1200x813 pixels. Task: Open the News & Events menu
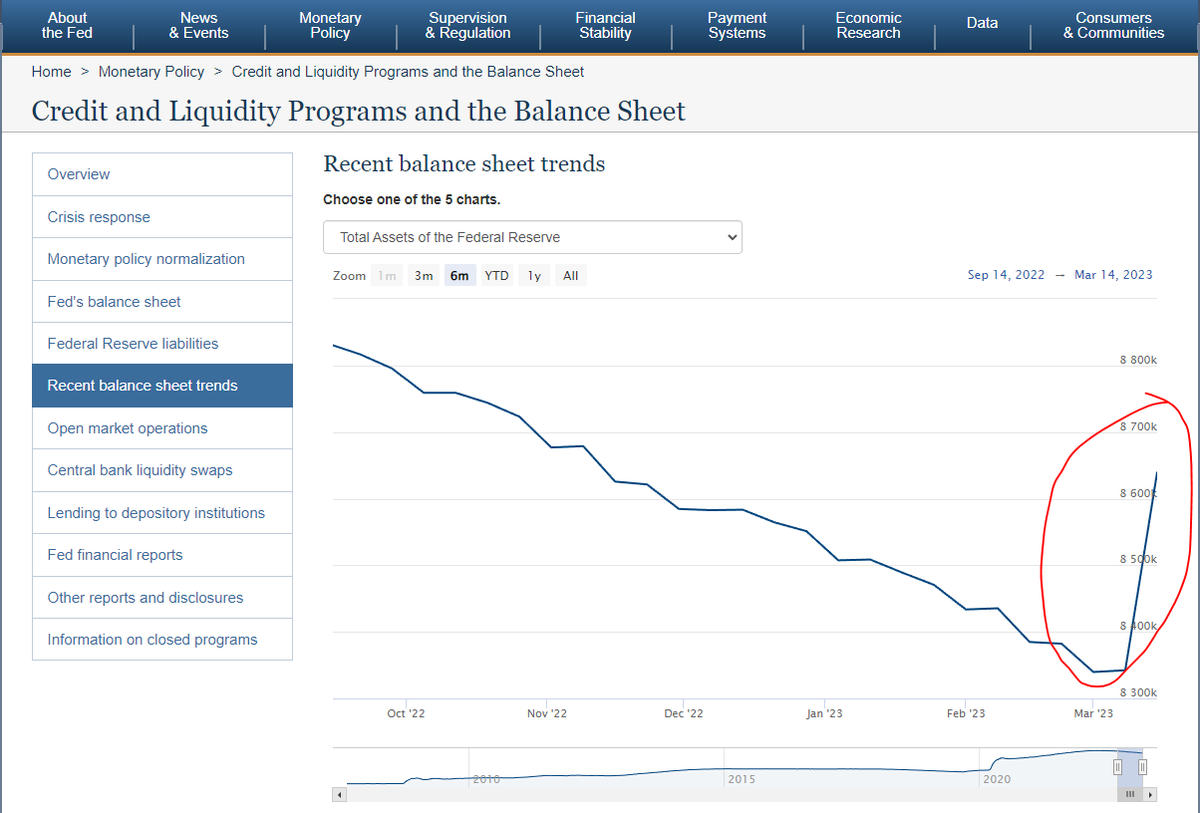tap(199, 26)
